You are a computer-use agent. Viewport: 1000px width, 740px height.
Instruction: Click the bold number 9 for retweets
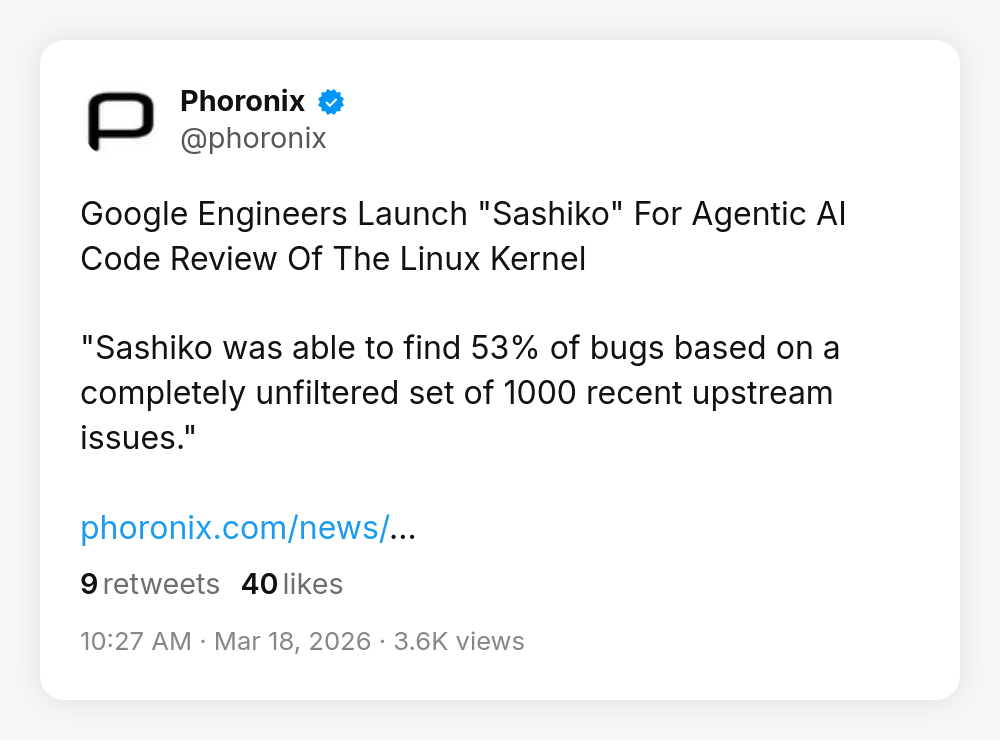click(x=89, y=584)
